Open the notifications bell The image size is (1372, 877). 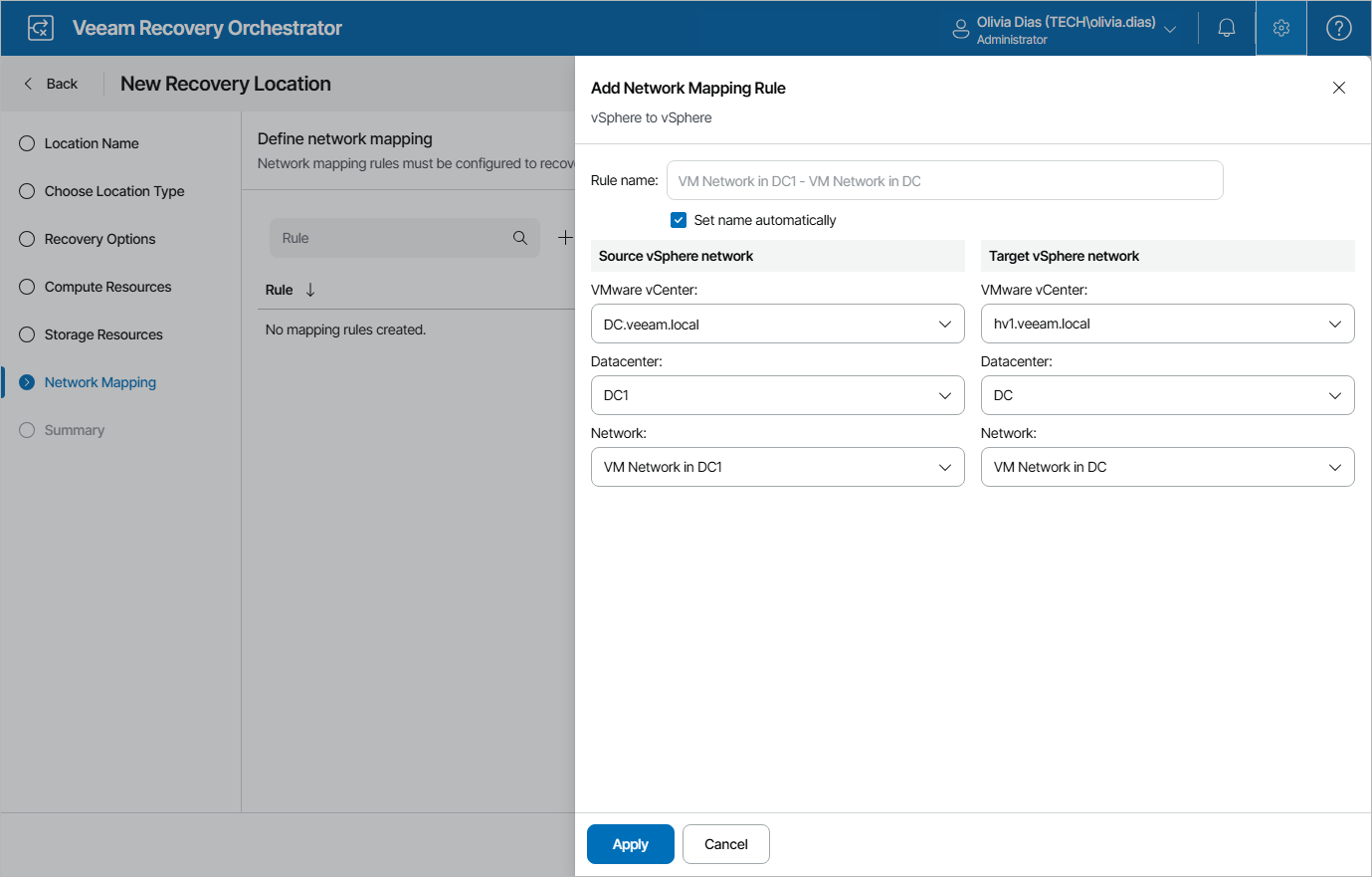tap(1227, 28)
